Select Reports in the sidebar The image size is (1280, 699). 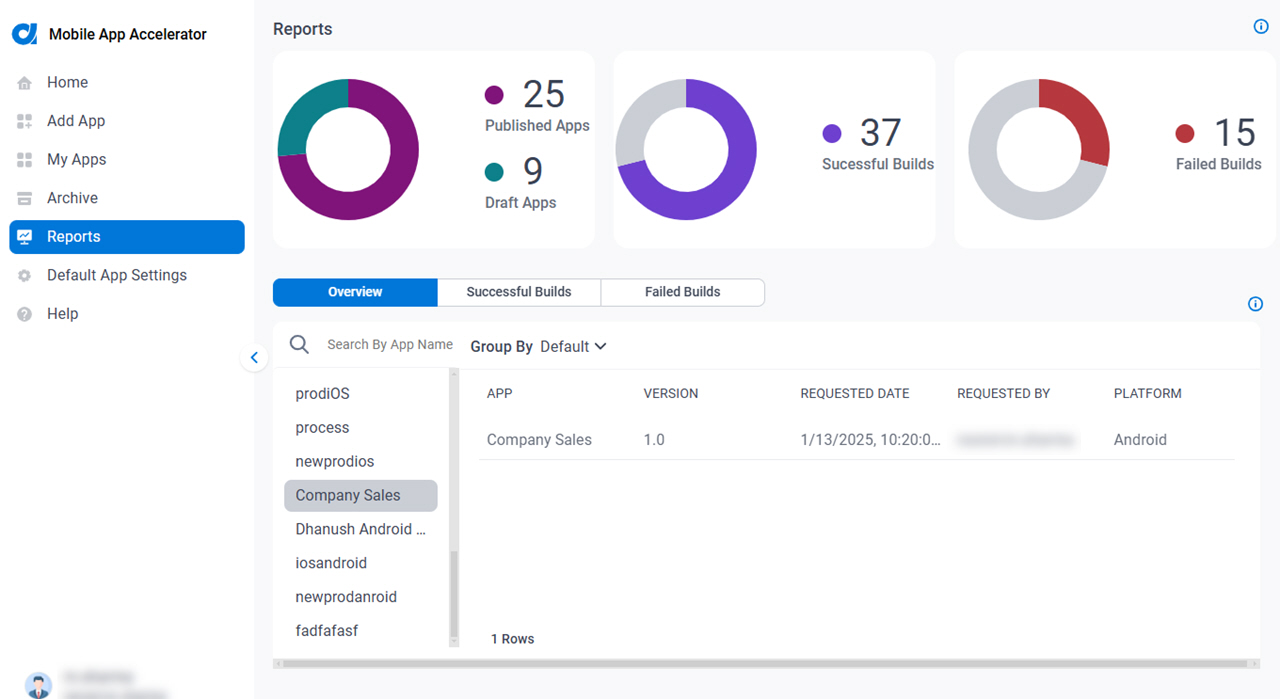pos(127,237)
